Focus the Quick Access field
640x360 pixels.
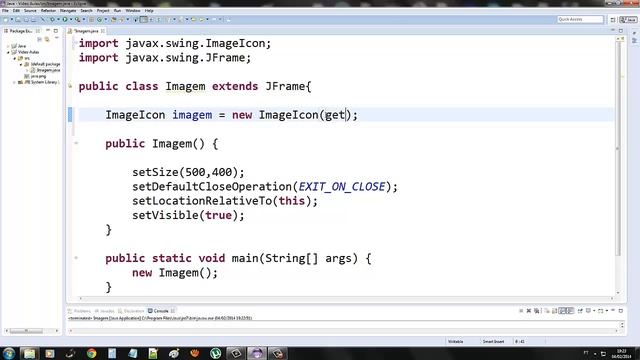(x=580, y=19)
